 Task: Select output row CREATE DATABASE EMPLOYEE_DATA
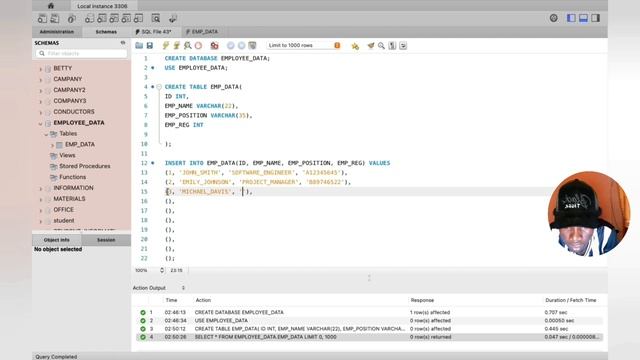click(x=369, y=312)
